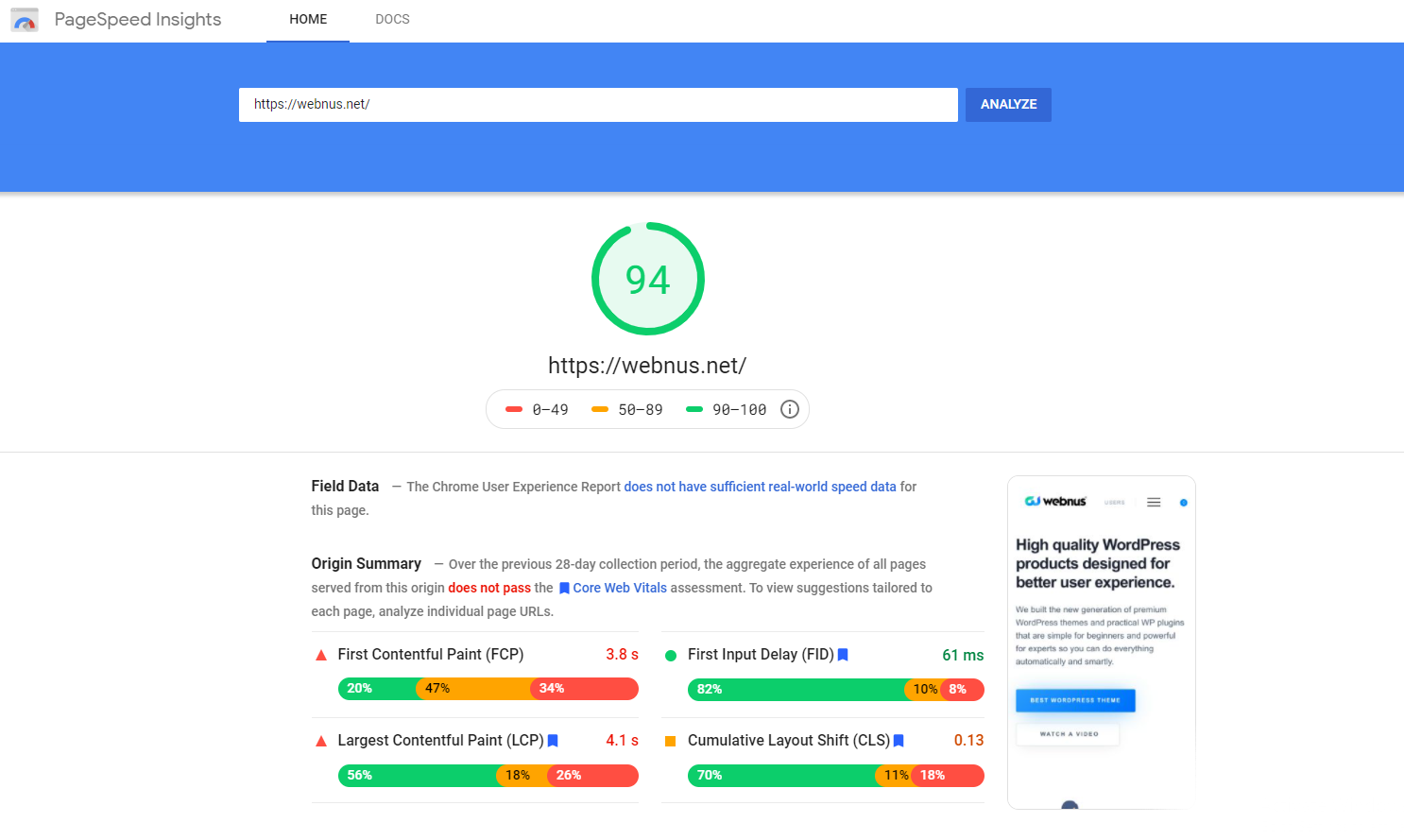Click the ANALYZE button
Screen dimensions: 1404x840
click(x=1008, y=105)
